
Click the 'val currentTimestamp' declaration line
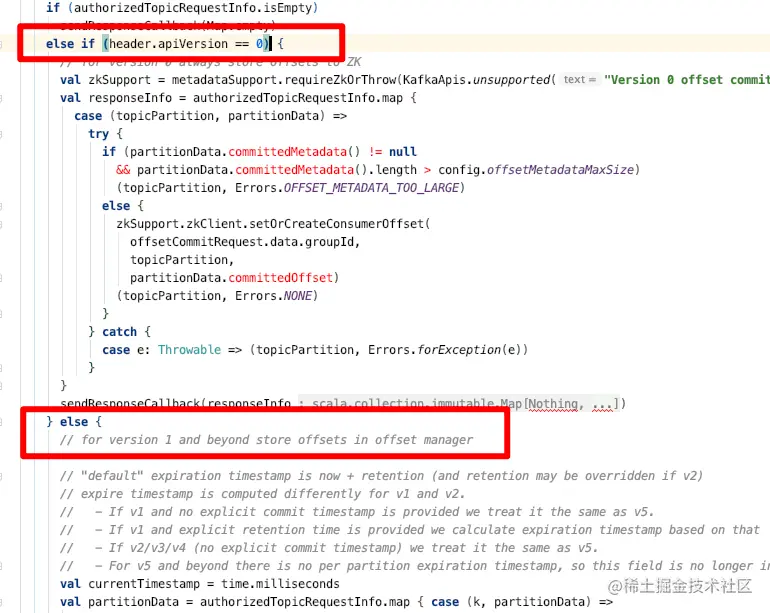(199, 584)
